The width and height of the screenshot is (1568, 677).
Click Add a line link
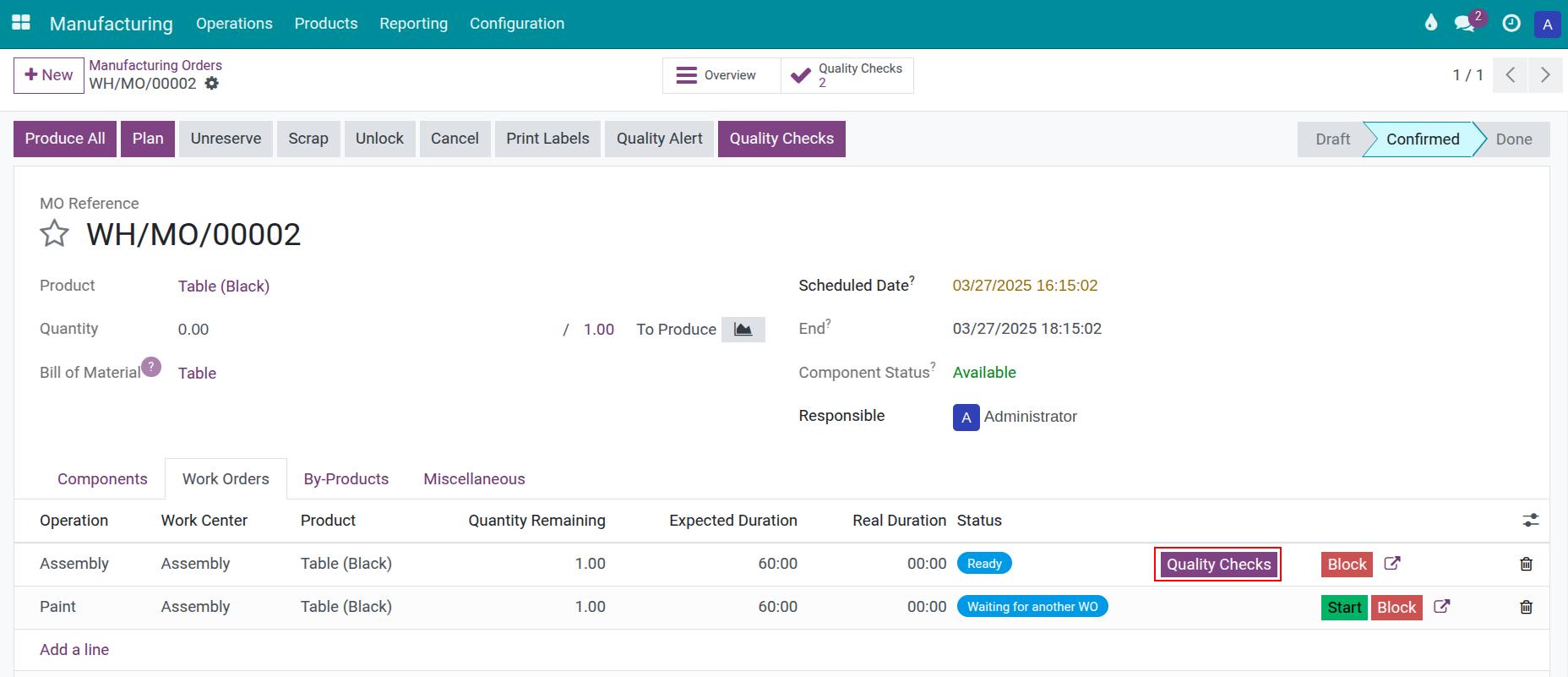pos(74,650)
